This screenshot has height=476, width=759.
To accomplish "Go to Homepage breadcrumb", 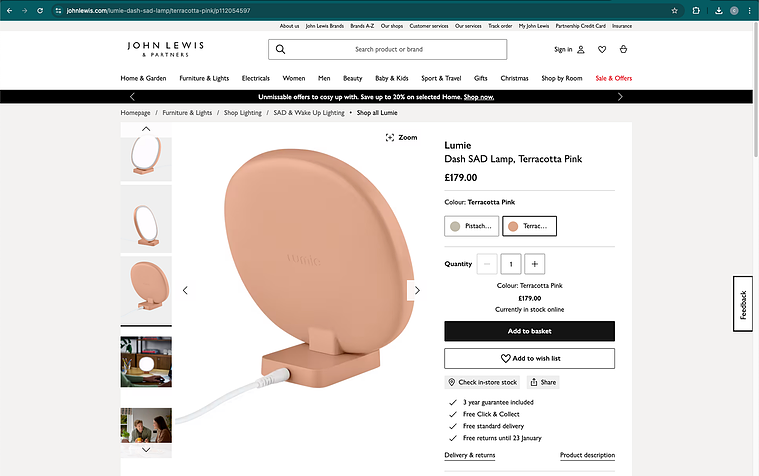I will 136,113.
